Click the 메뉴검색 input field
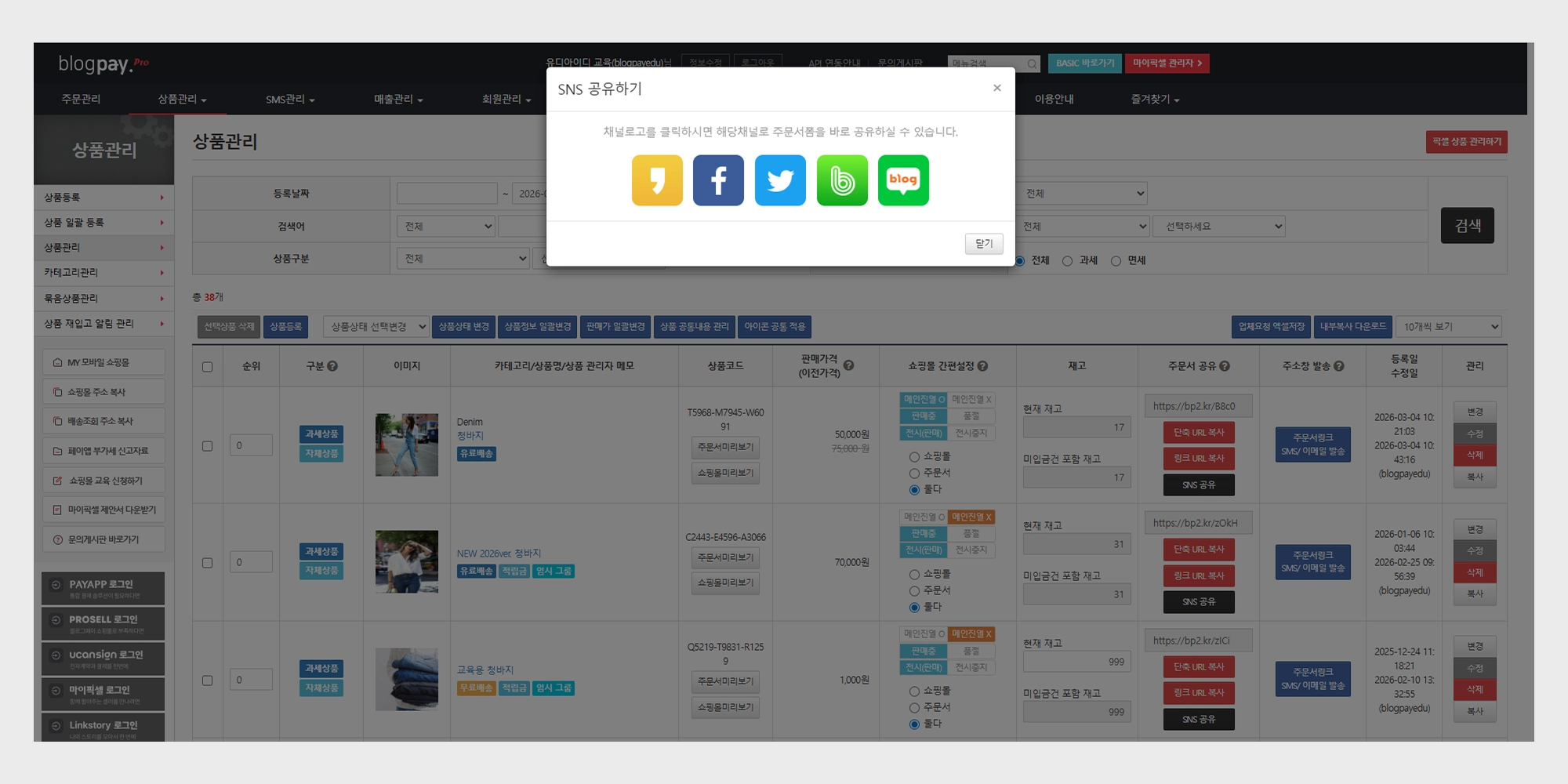This screenshot has width=1568, height=784. [x=986, y=64]
